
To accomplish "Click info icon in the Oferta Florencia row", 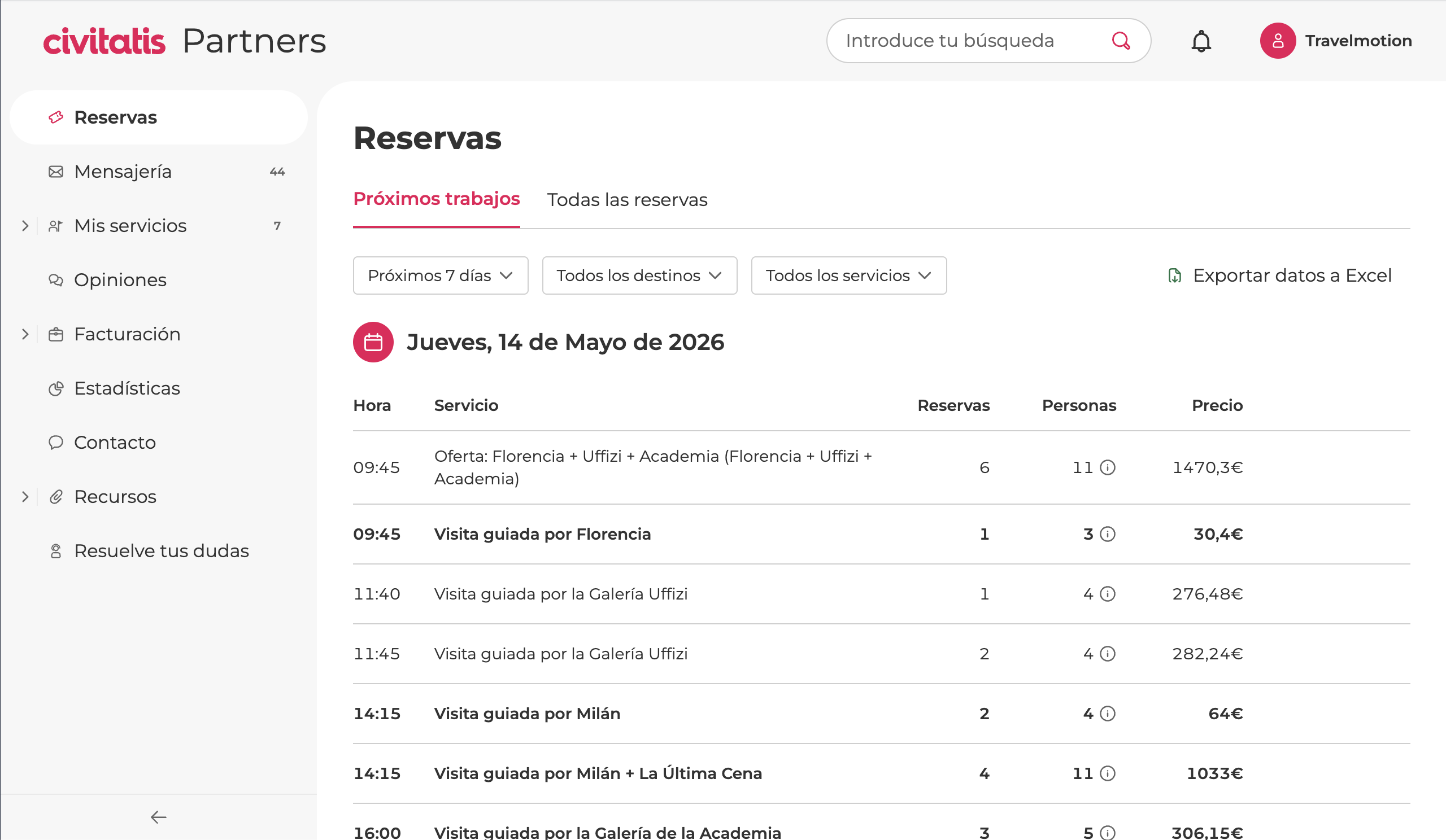I will click(1108, 468).
